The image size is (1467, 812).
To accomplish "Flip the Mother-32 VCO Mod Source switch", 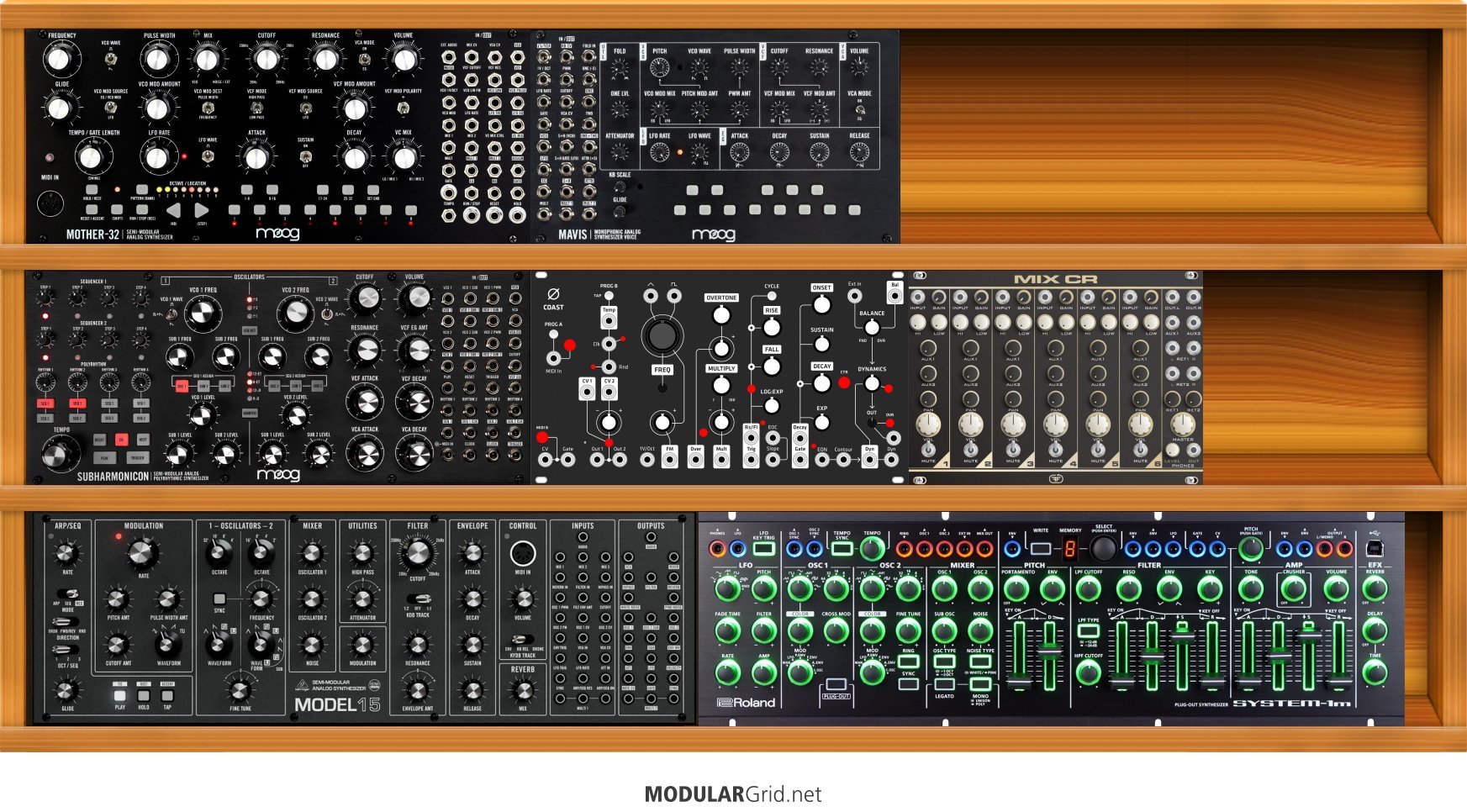I will (110, 108).
